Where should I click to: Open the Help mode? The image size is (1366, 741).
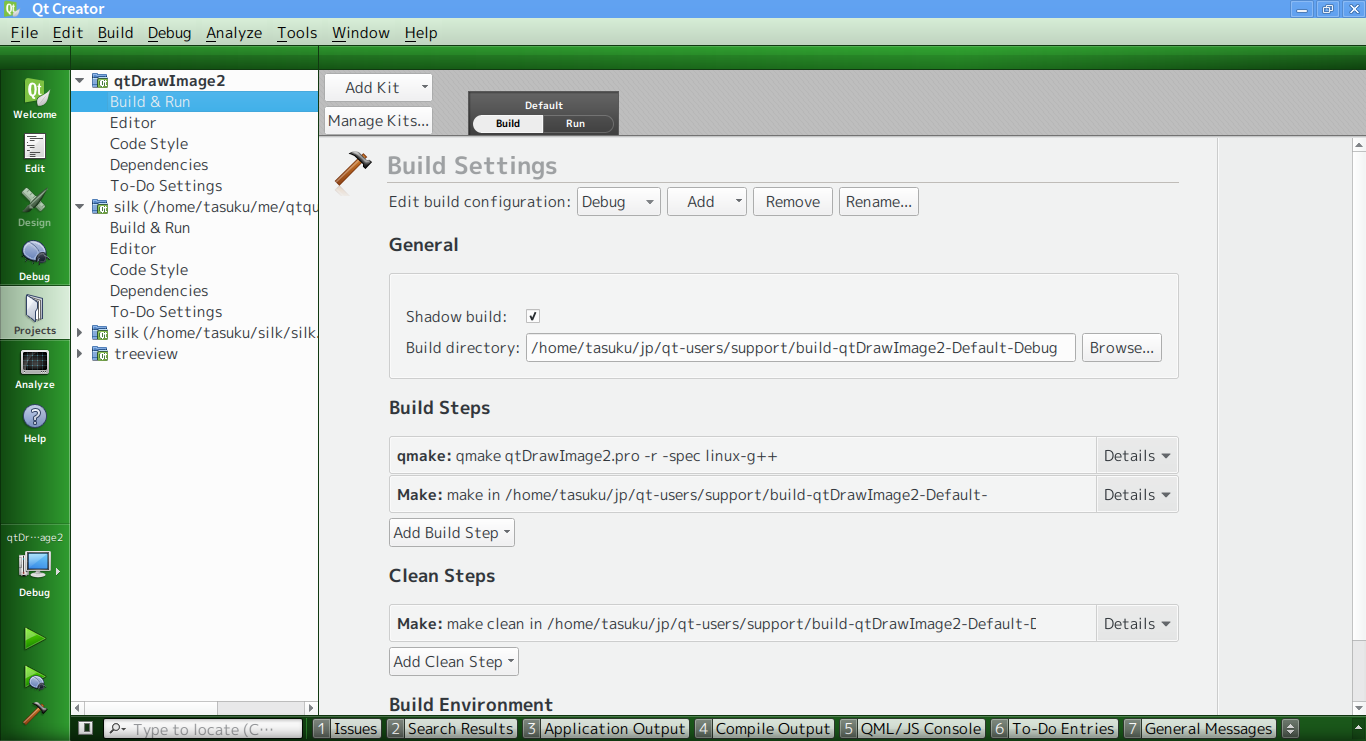coord(35,422)
